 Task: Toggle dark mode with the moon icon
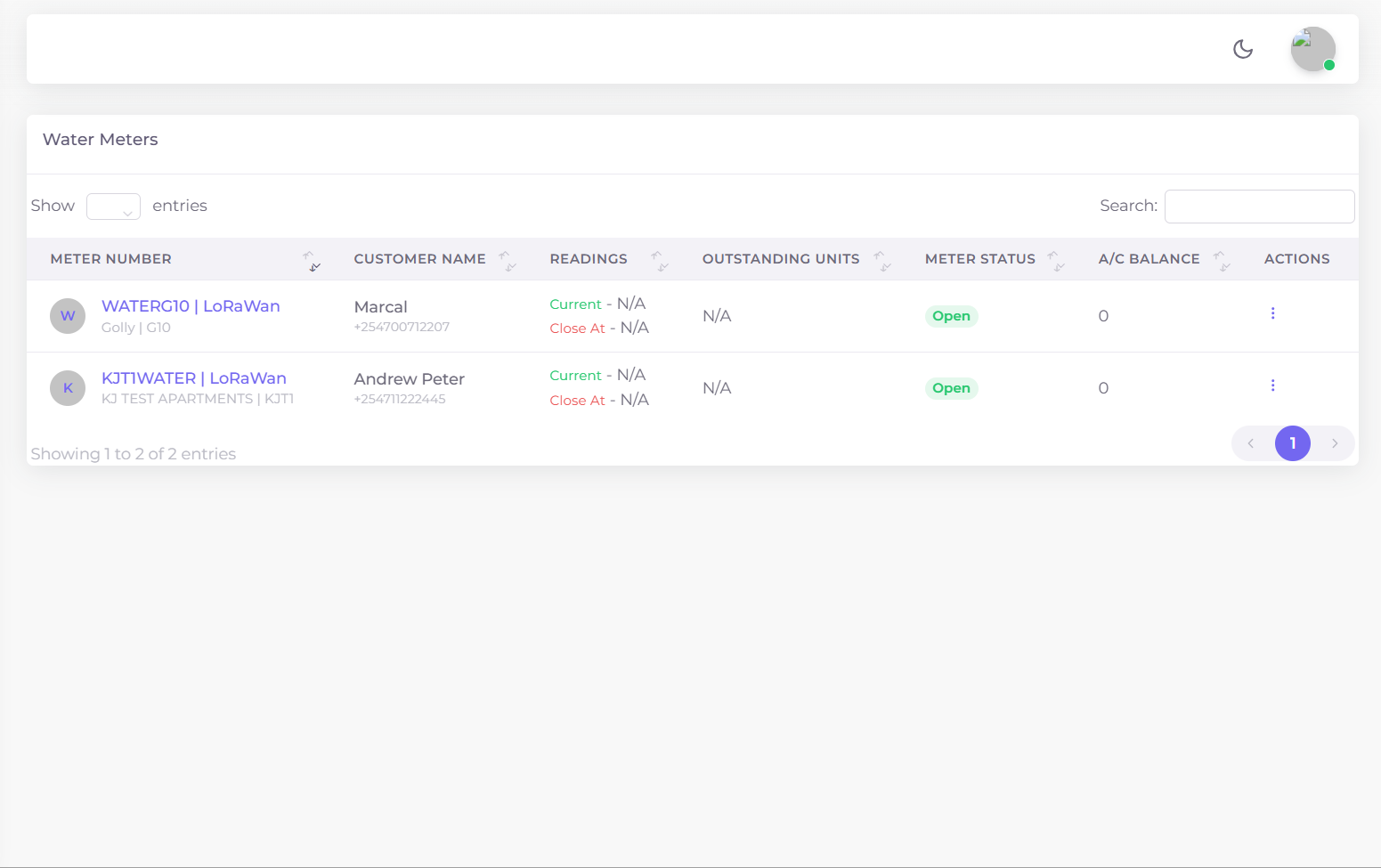tap(1243, 49)
